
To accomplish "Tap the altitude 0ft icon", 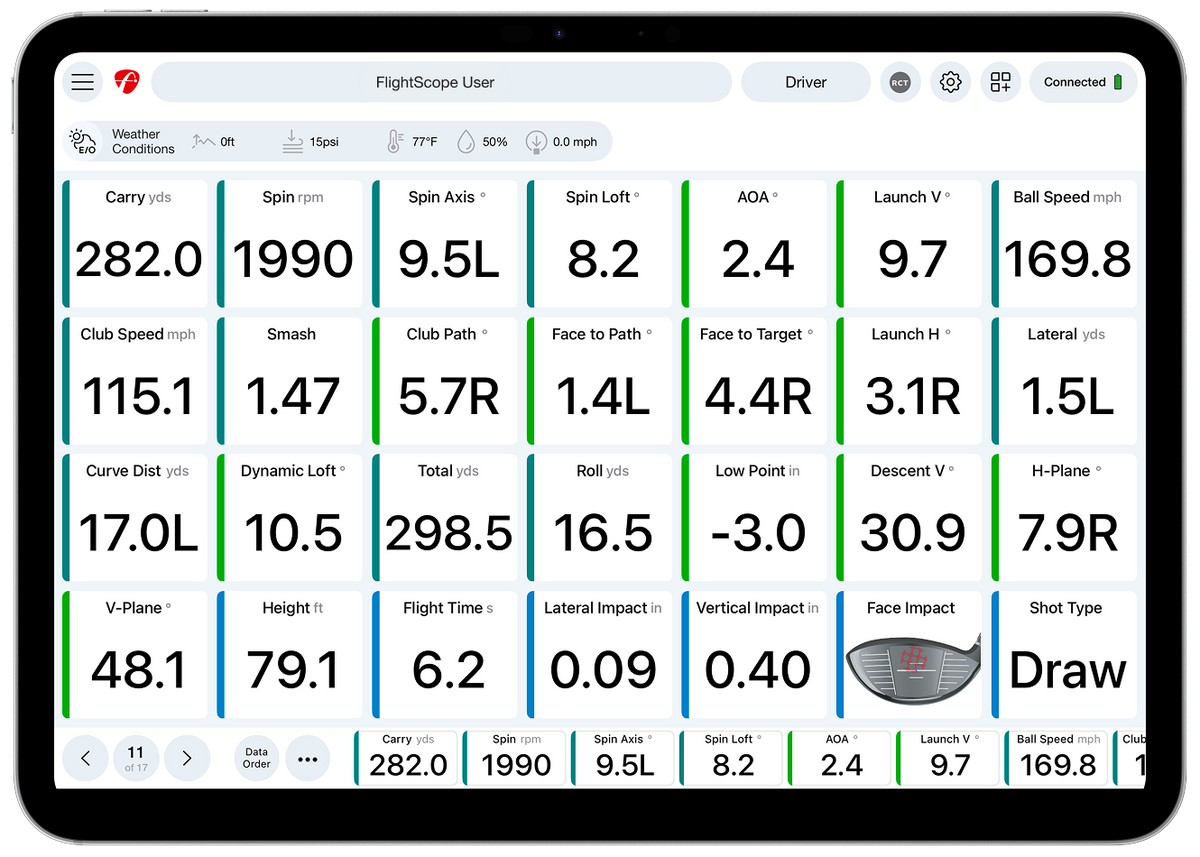I will [205, 141].
